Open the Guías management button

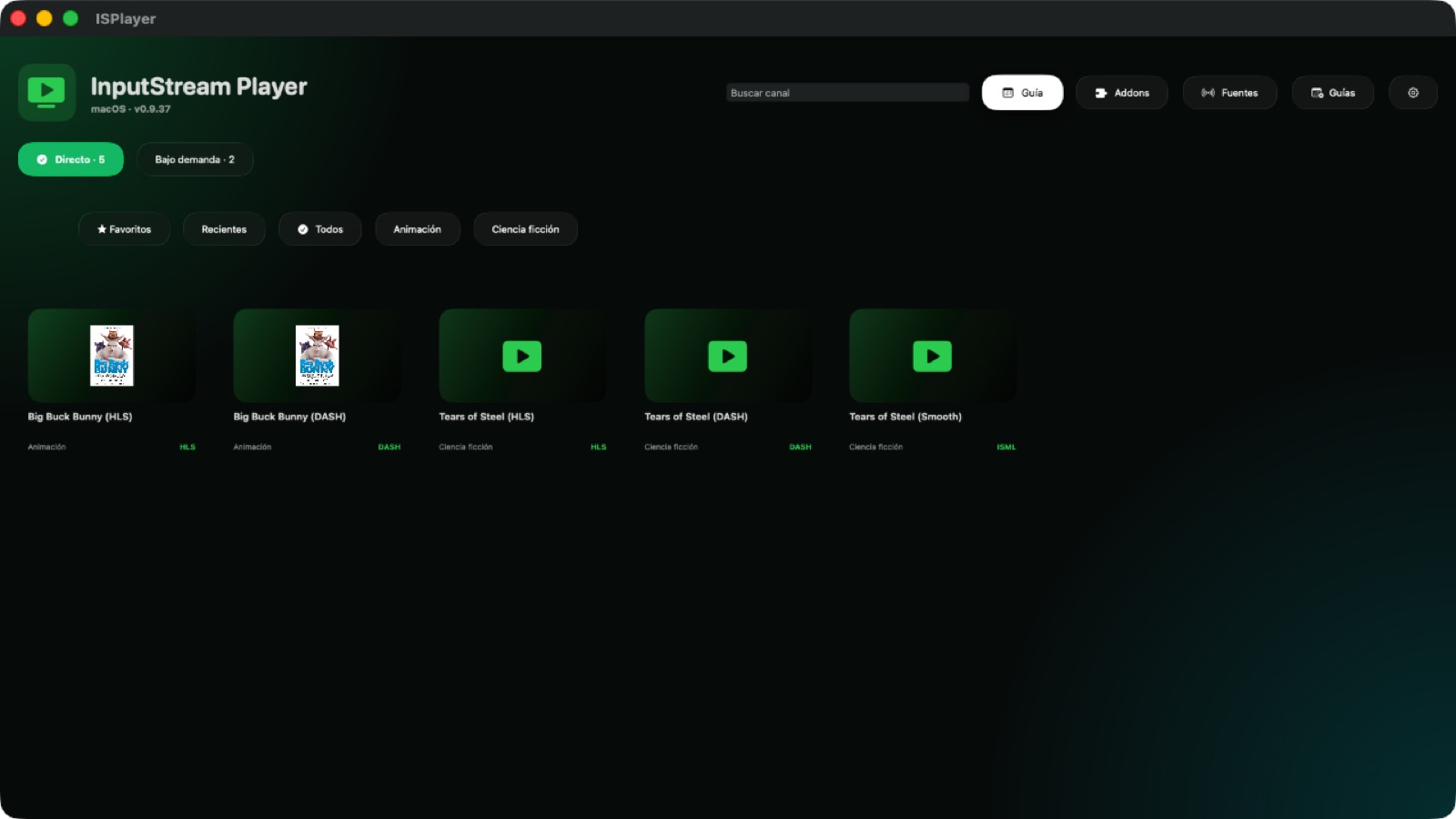click(1333, 93)
